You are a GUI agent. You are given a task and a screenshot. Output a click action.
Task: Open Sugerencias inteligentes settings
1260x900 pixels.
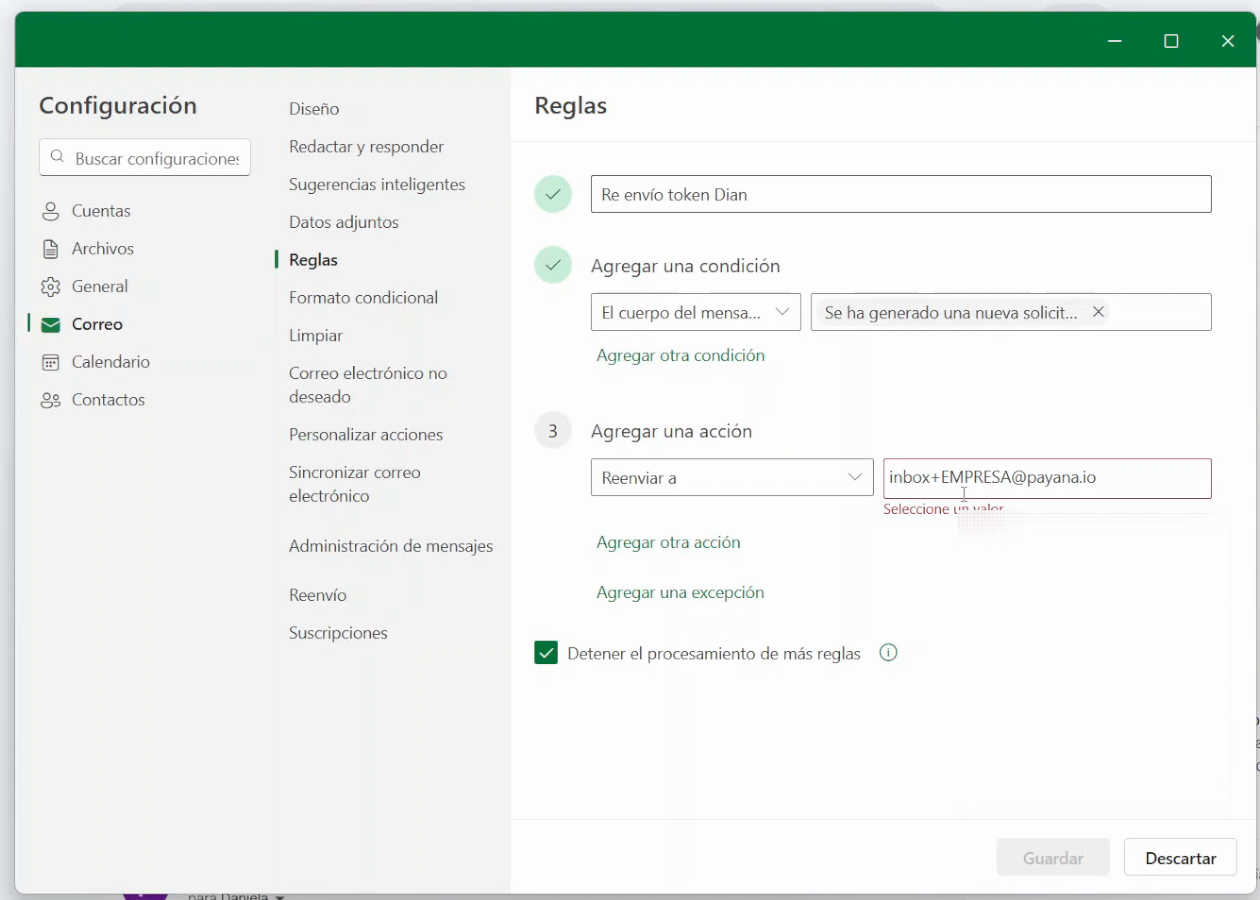[377, 185]
